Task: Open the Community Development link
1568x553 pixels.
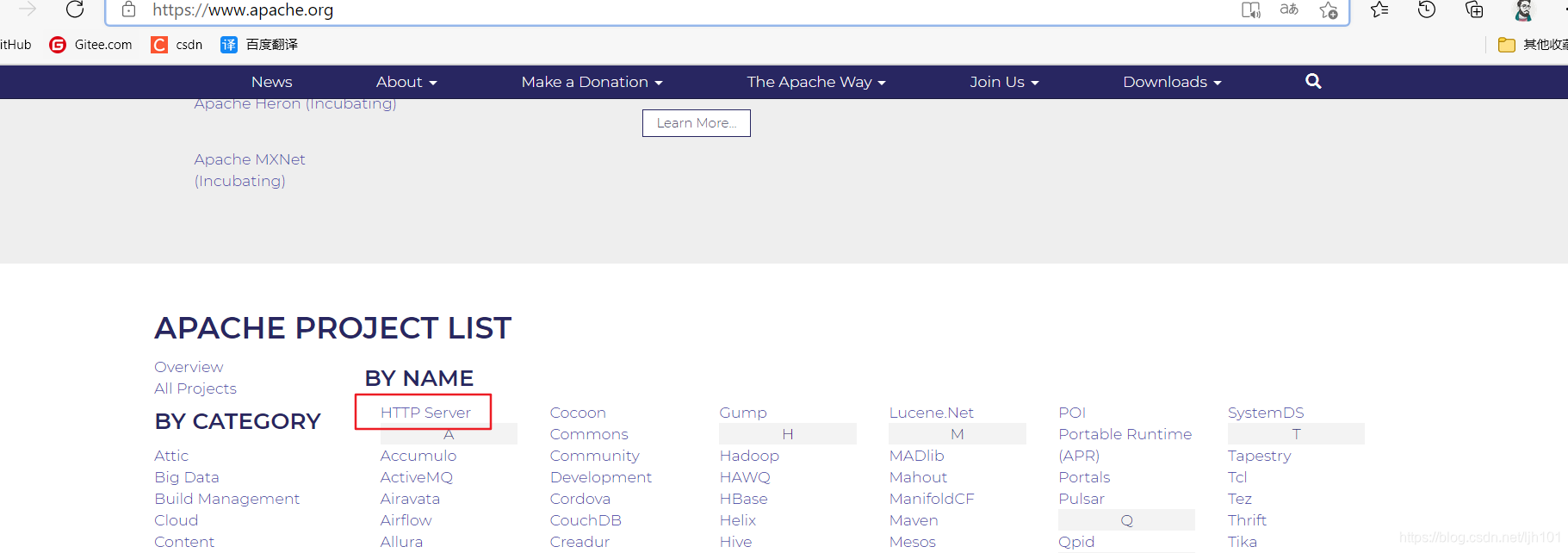Action: coord(601,466)
